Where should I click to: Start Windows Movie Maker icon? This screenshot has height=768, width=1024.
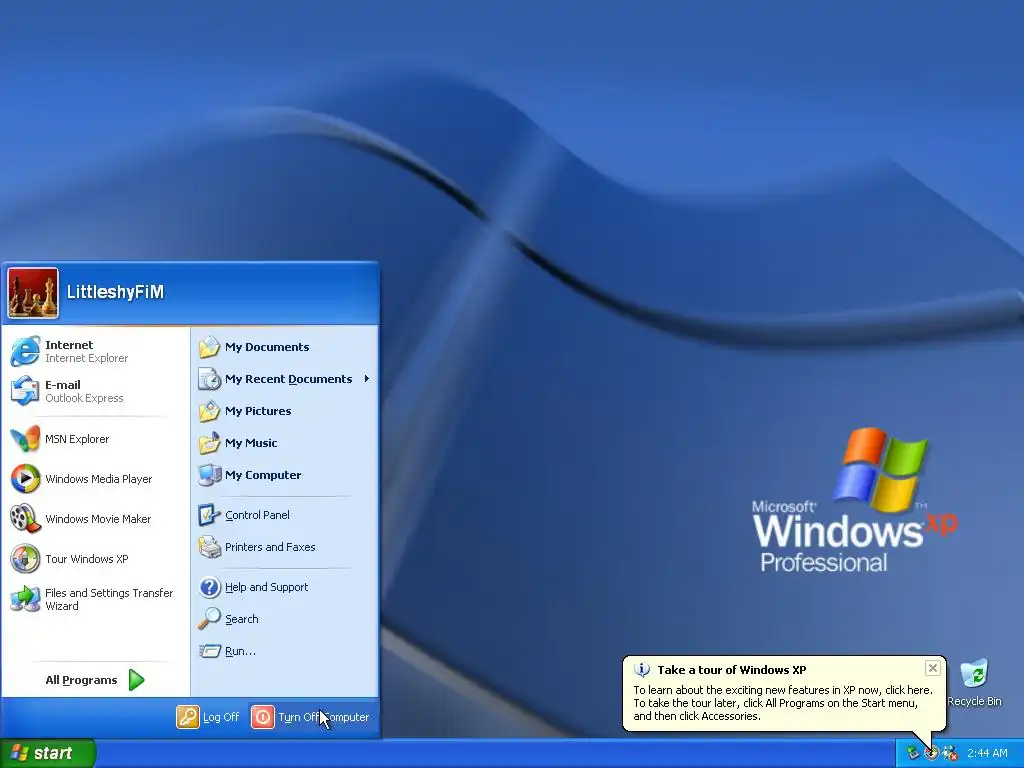point(25,519)
